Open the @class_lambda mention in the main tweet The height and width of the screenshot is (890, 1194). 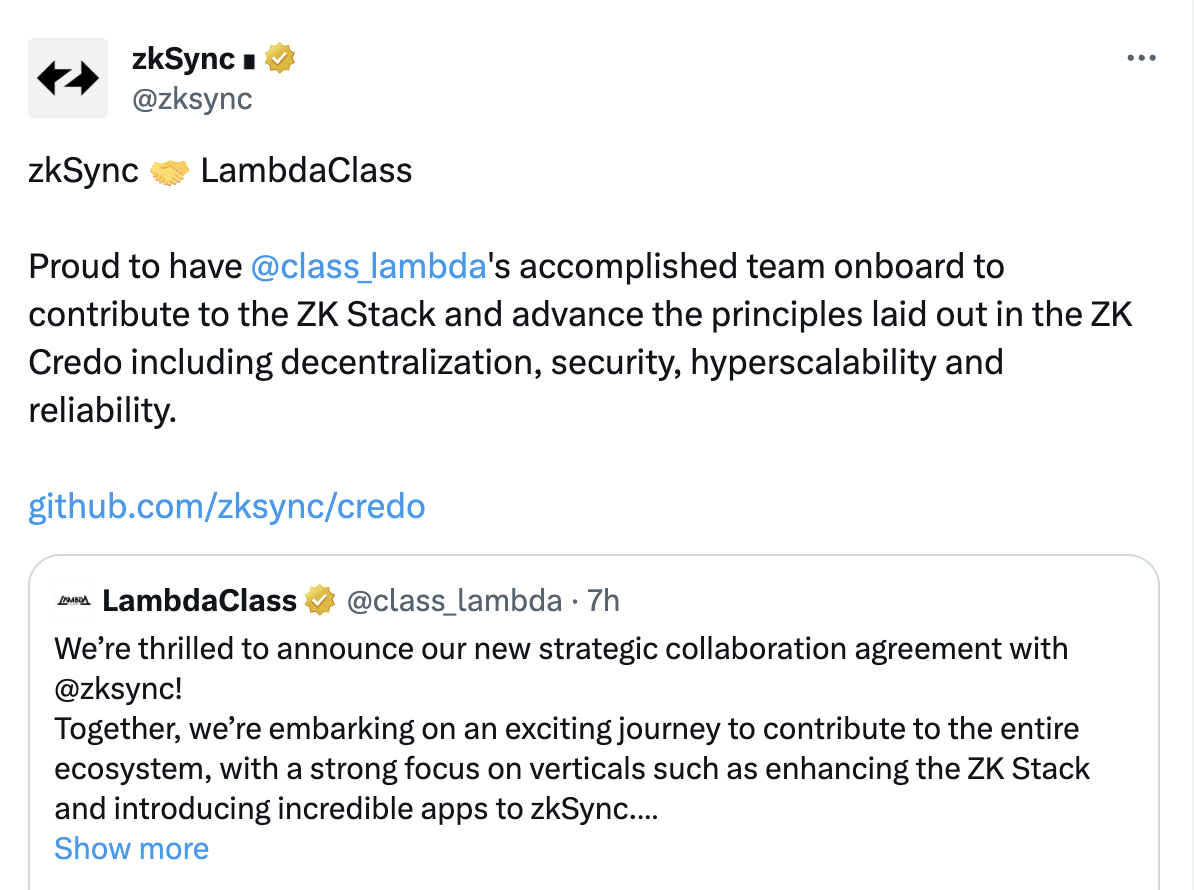pyautogui.click(x=368, y=267)
